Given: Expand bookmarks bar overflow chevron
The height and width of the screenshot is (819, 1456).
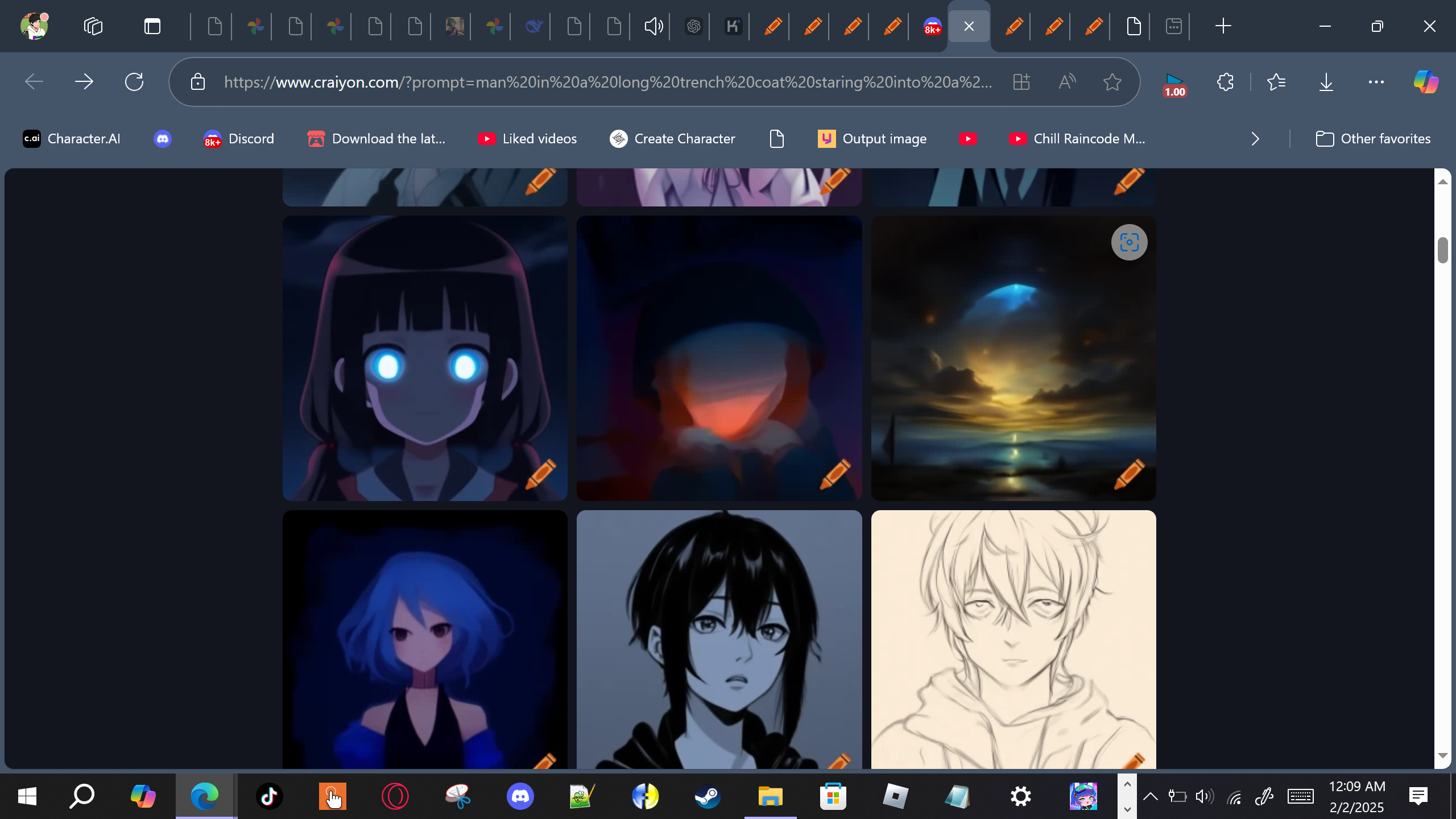Looking at the screenshot, I should pos(1255,139).
